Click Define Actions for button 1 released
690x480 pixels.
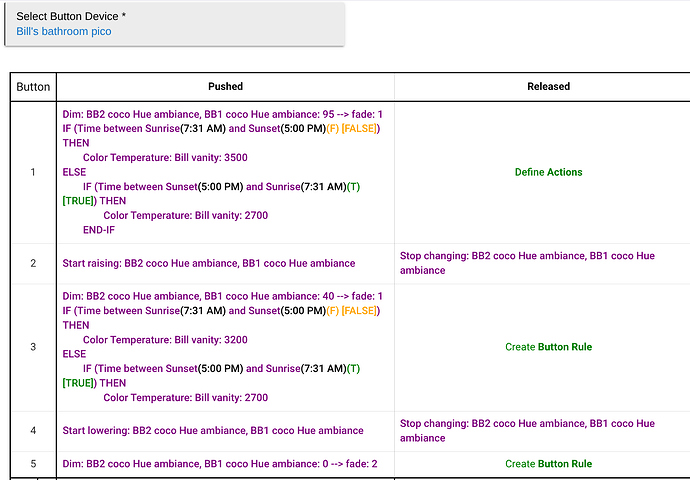(548, 172)
